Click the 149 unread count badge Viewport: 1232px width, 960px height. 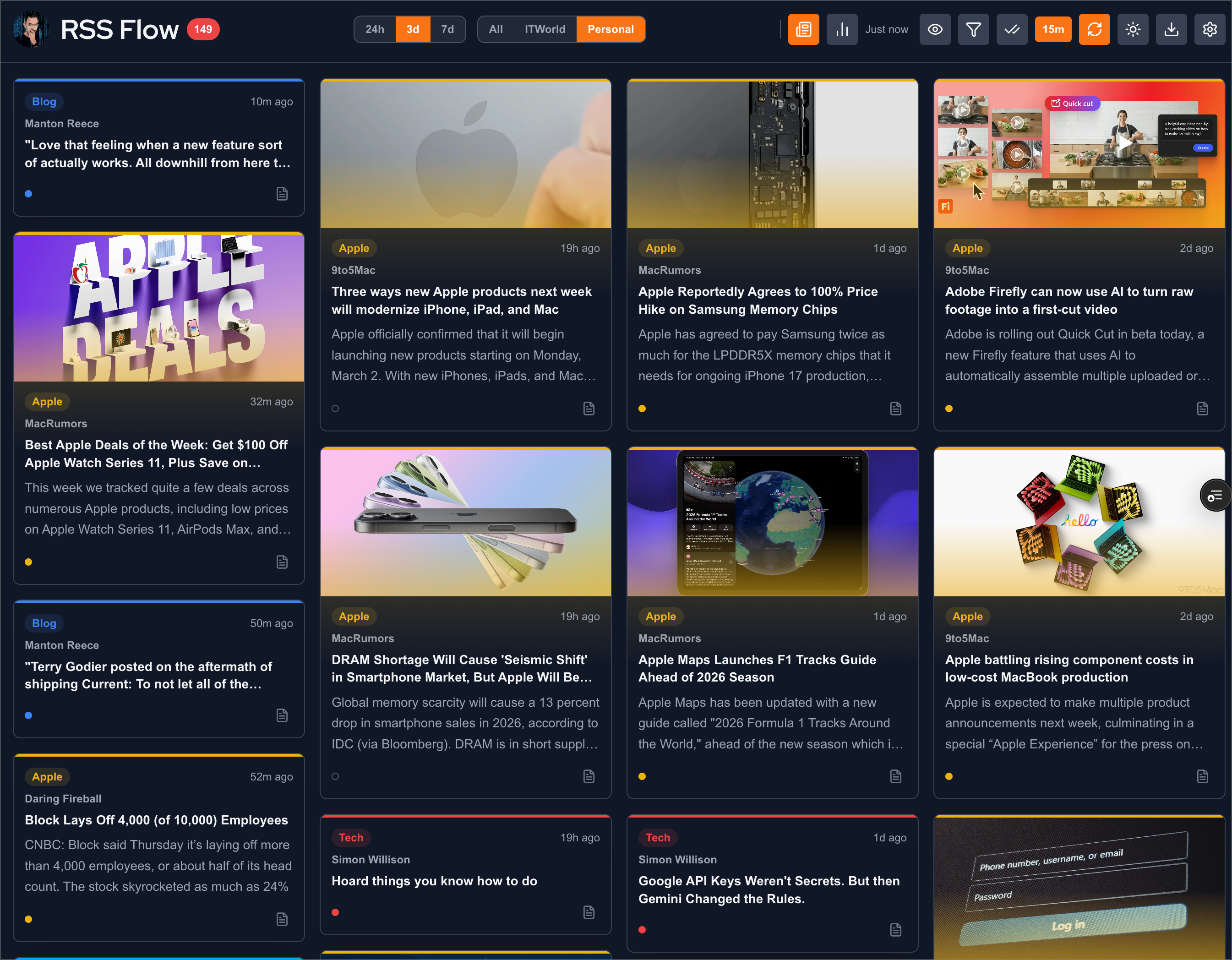pyautogui.click(x=203, y=29)
